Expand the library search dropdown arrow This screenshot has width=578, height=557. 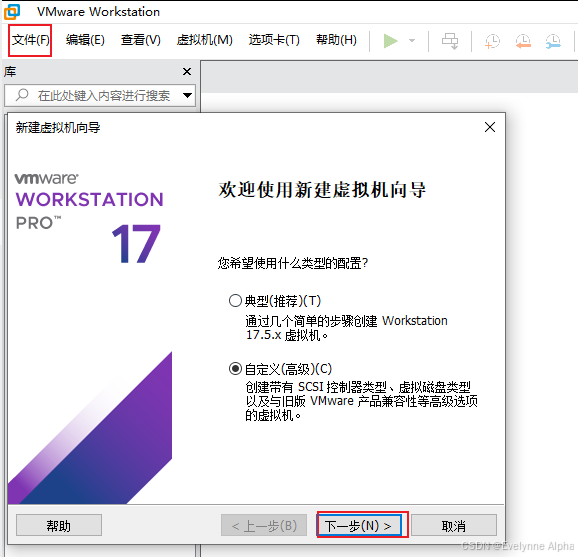(187, 95)
